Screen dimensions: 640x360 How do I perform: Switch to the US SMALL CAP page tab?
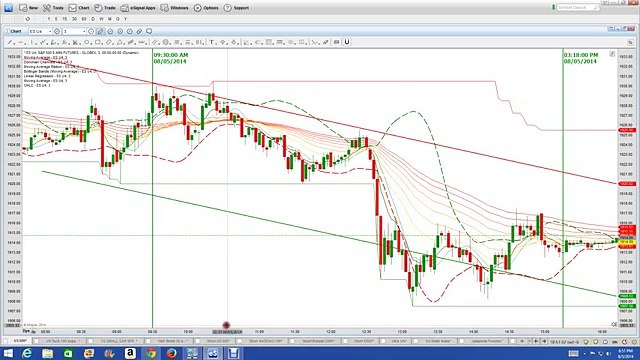point(116,341)
